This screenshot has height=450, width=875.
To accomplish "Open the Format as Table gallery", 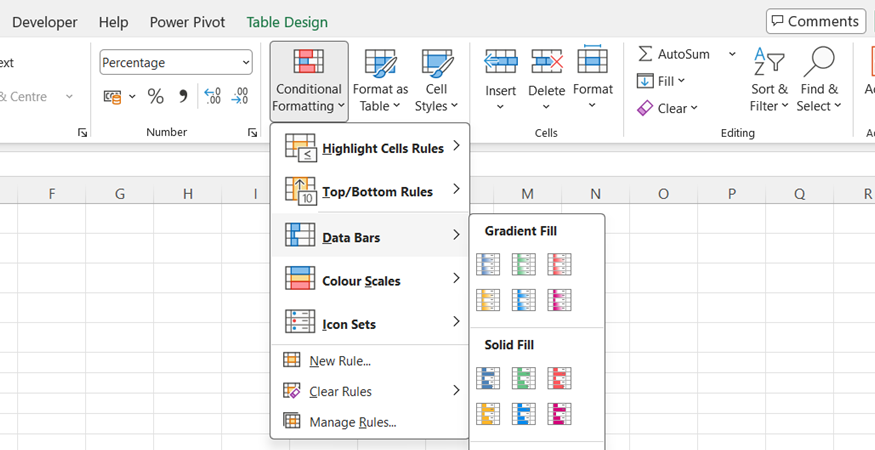I will 381,81.
